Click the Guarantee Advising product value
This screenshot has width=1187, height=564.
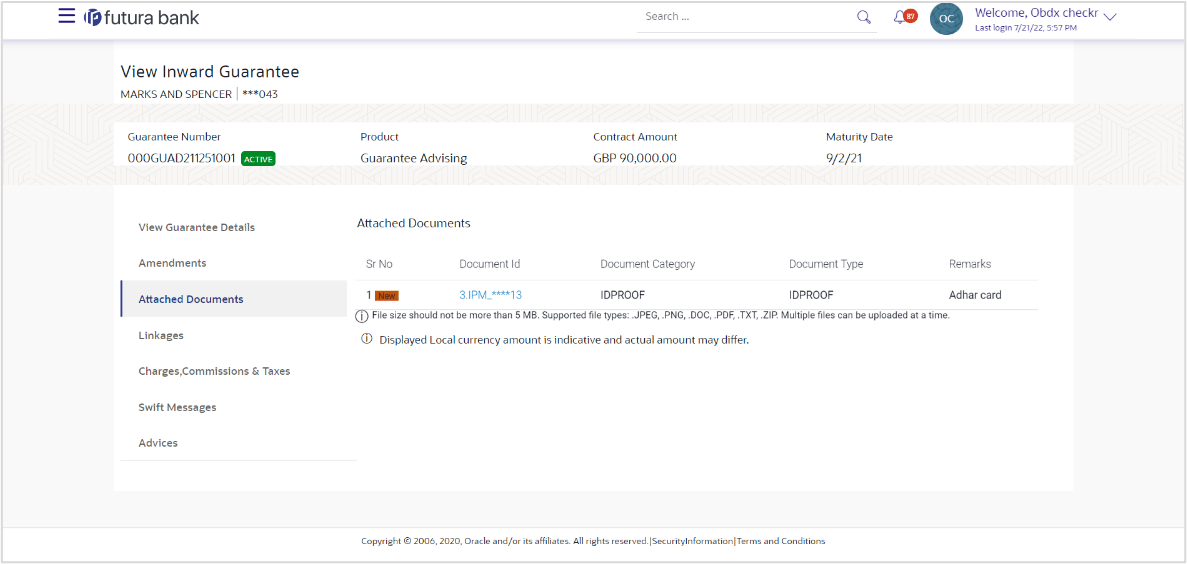[x=413, y=158]
